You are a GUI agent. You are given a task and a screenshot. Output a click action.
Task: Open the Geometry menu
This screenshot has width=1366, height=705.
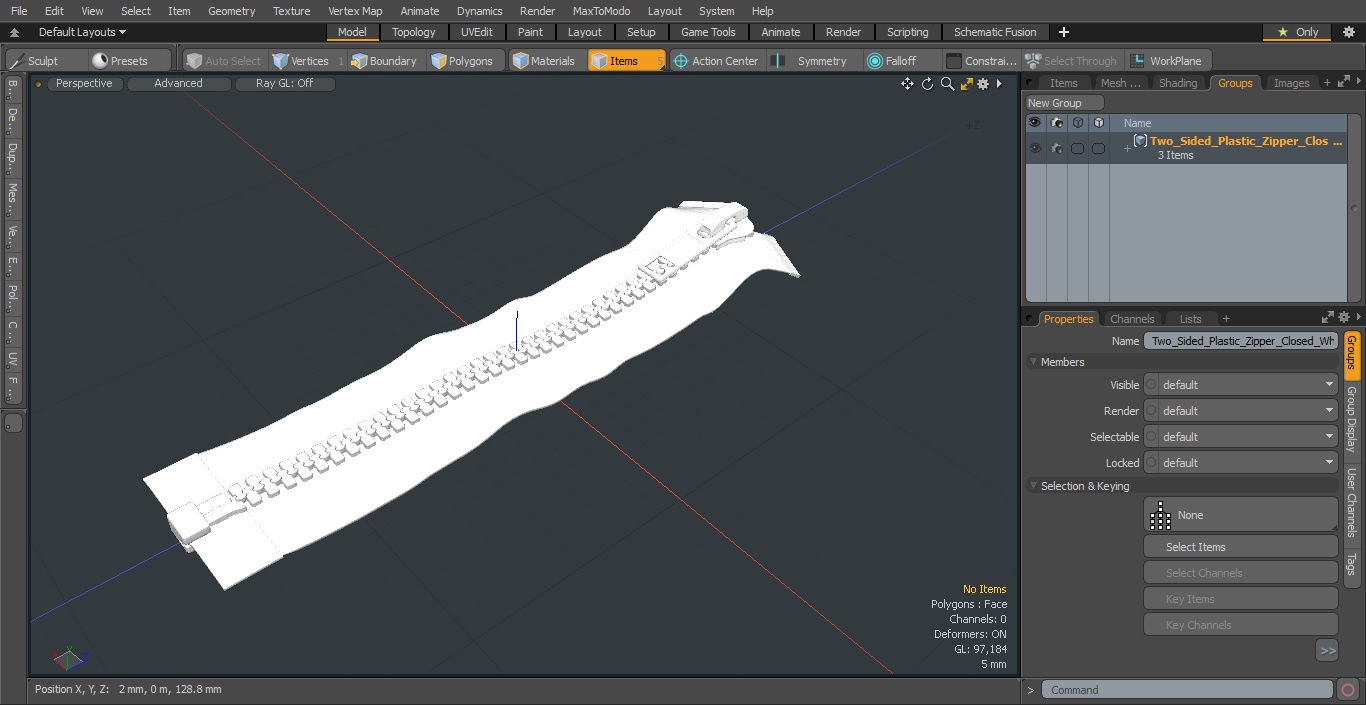pyautogui.click(x=231, y=11)
